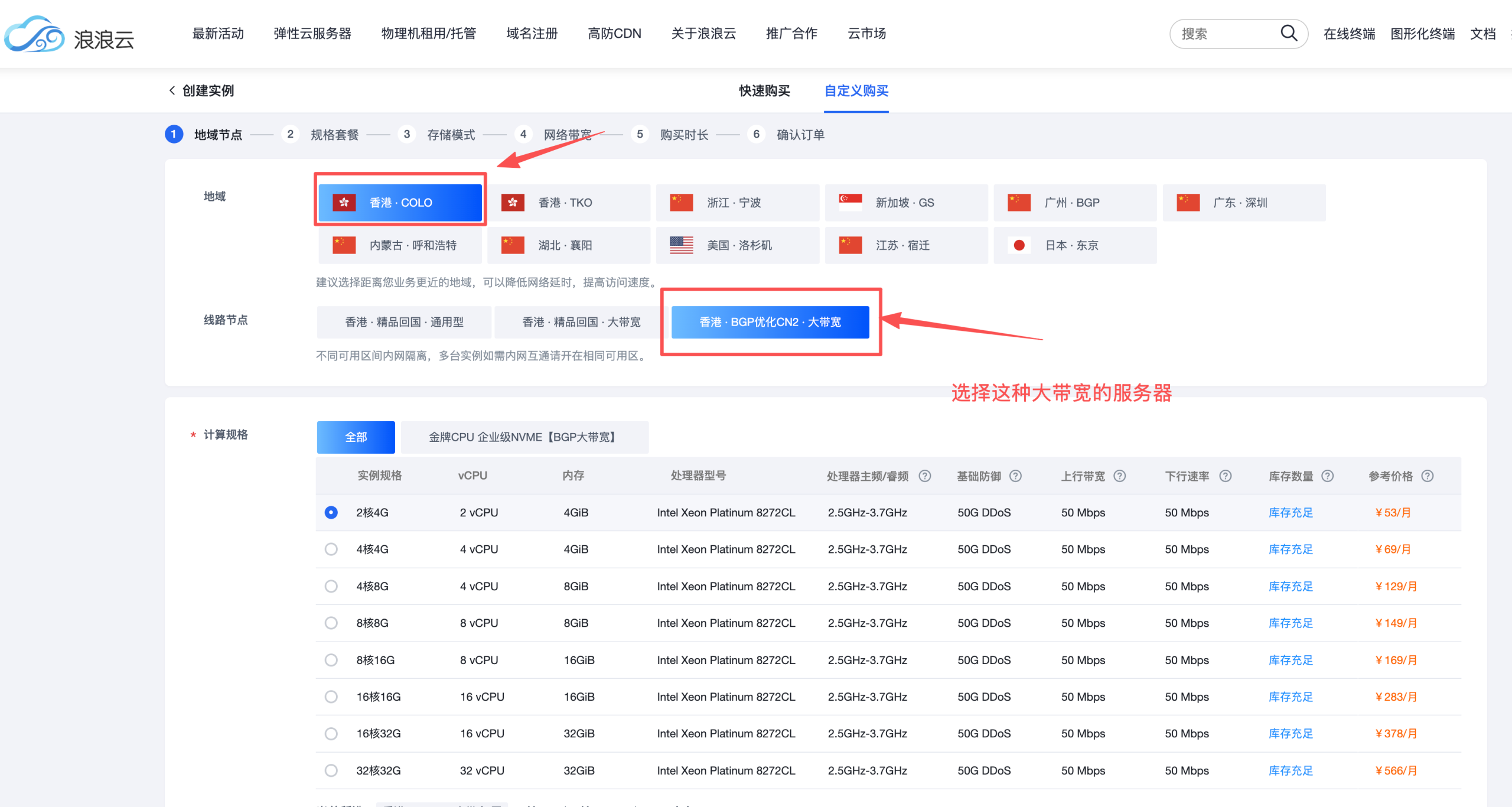This screenshot has height=807, width=1512.
Task: Select the 8核16G instance radio
Action: (331, 660)
